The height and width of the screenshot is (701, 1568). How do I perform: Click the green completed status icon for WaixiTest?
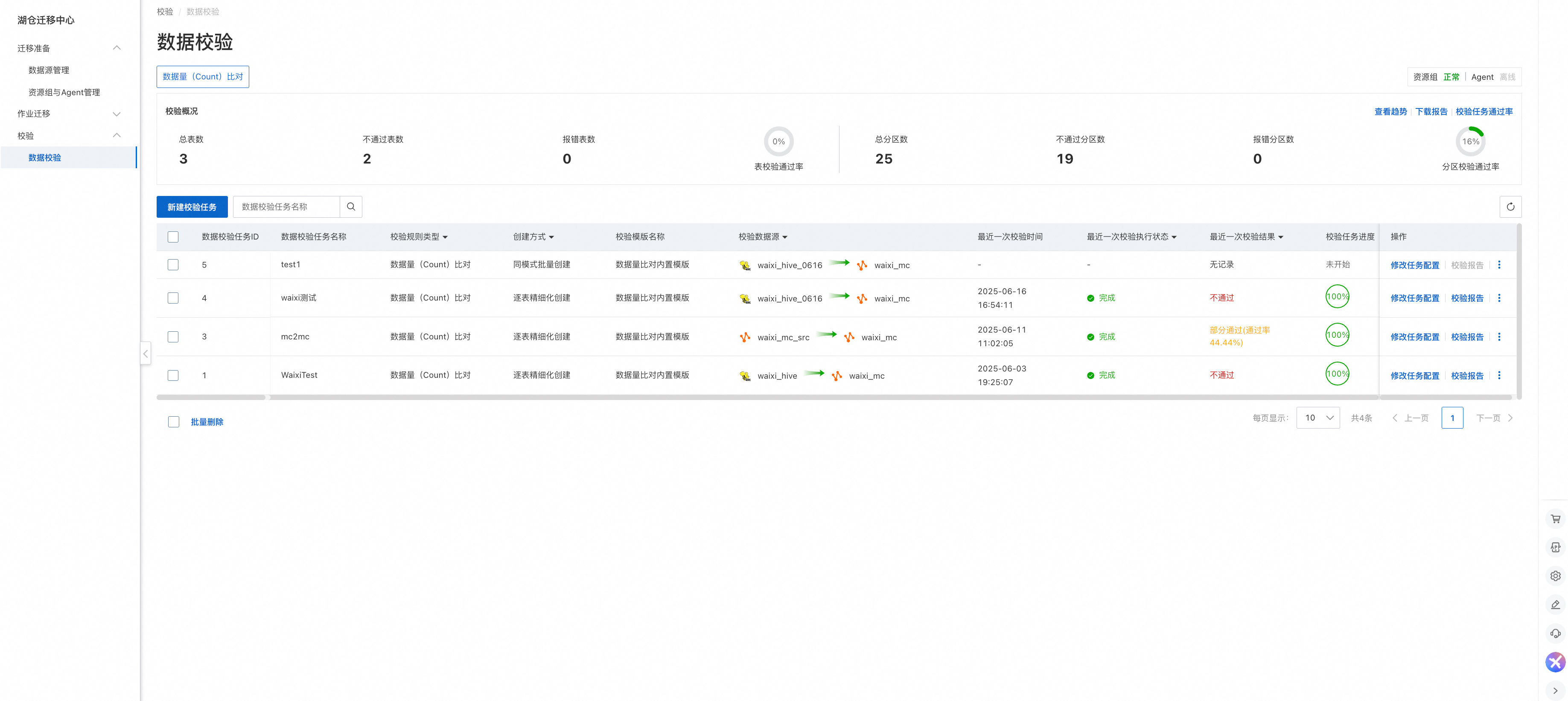point(1090,375)
